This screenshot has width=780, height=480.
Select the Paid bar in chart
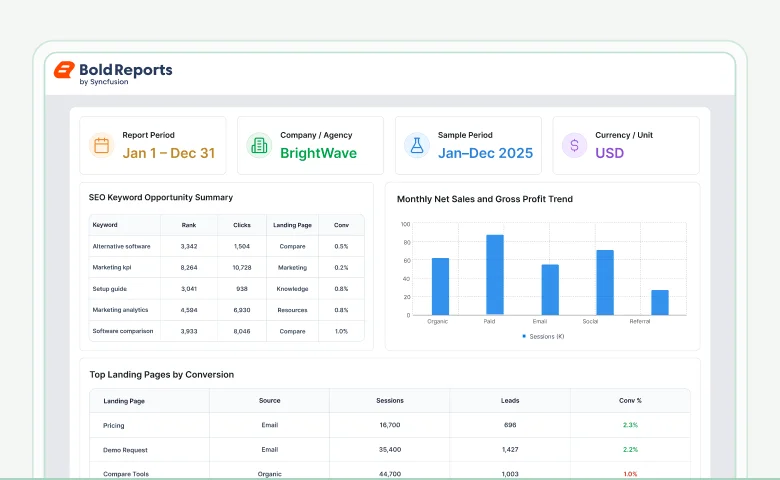click(495, 275)
